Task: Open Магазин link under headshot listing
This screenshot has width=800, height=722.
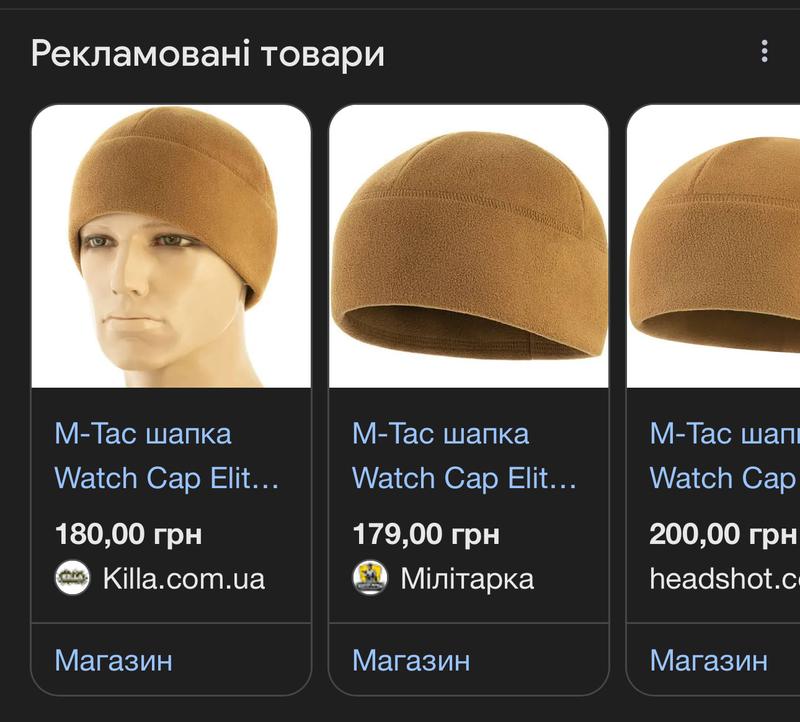Action: pyautogui.click(x=709, y=660)
